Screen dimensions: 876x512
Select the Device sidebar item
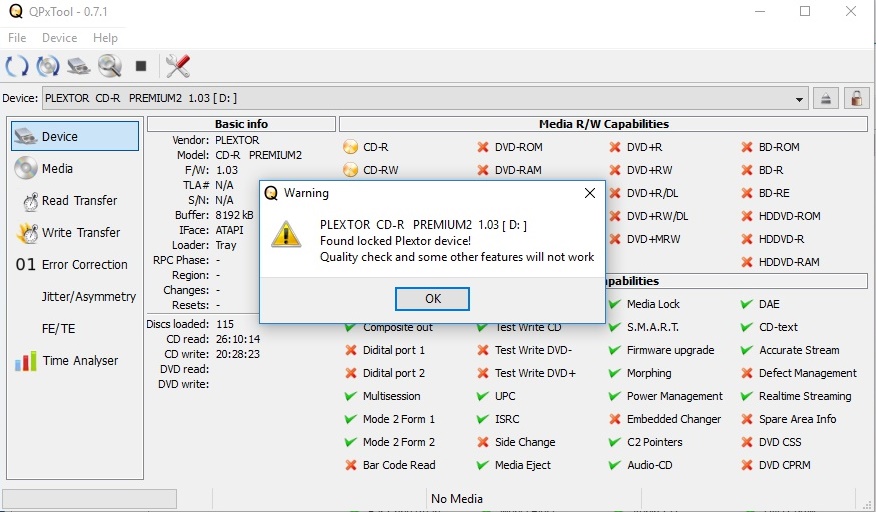75,136
